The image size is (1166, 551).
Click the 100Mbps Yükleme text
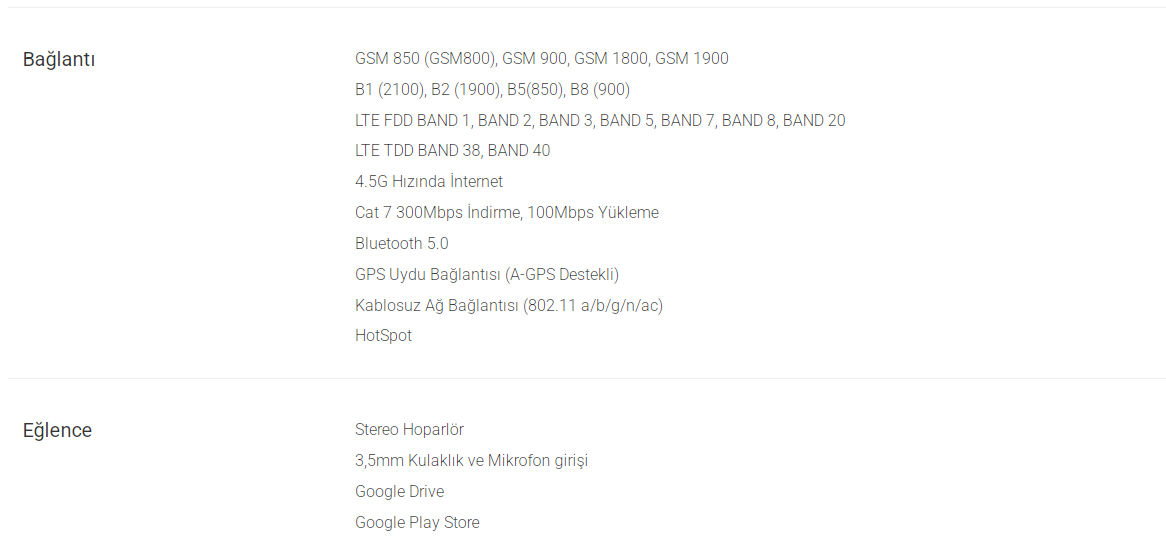593,213
